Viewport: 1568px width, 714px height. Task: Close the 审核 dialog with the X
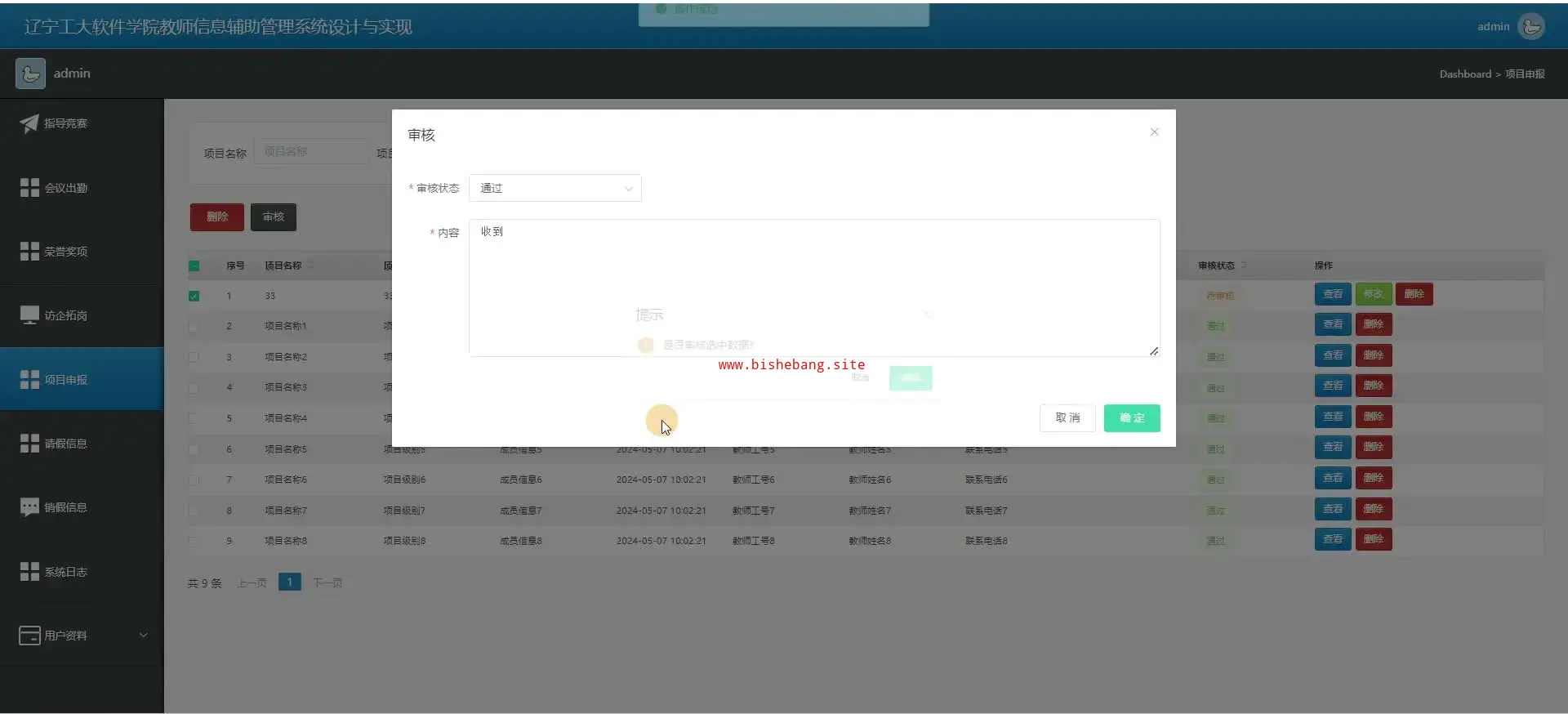pos(1154,132)
